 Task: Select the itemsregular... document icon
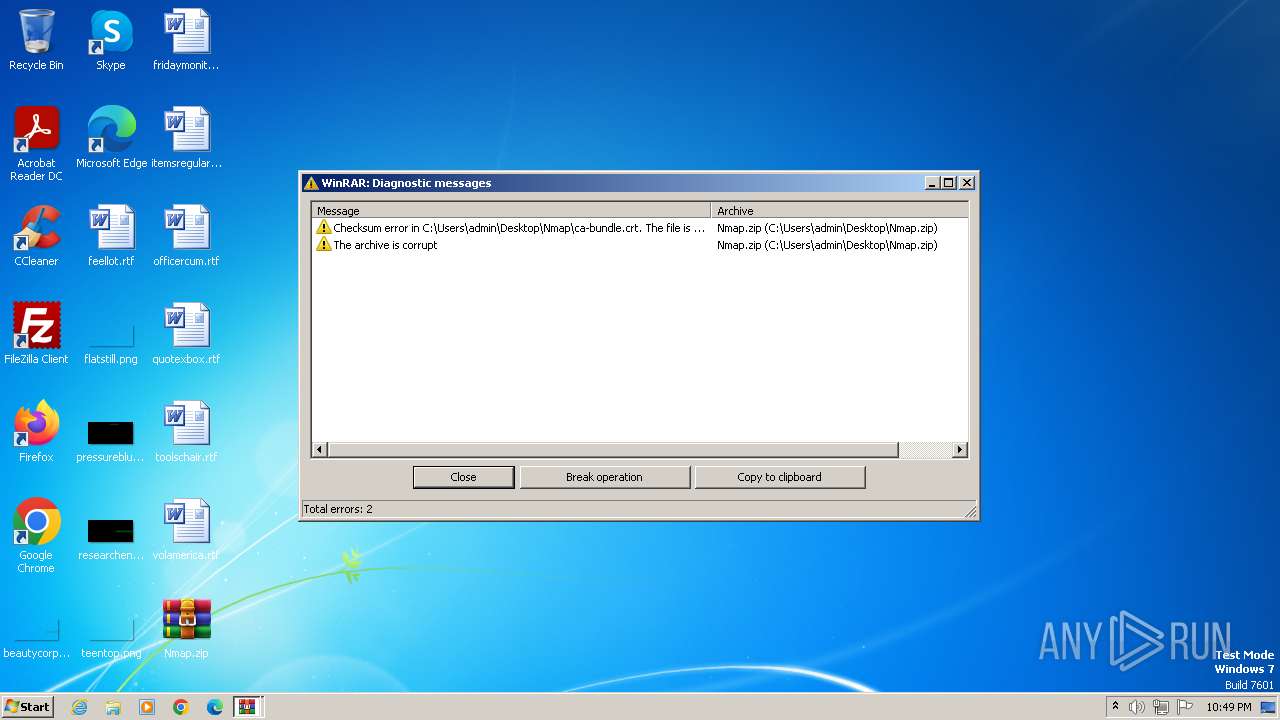[186, 138]
